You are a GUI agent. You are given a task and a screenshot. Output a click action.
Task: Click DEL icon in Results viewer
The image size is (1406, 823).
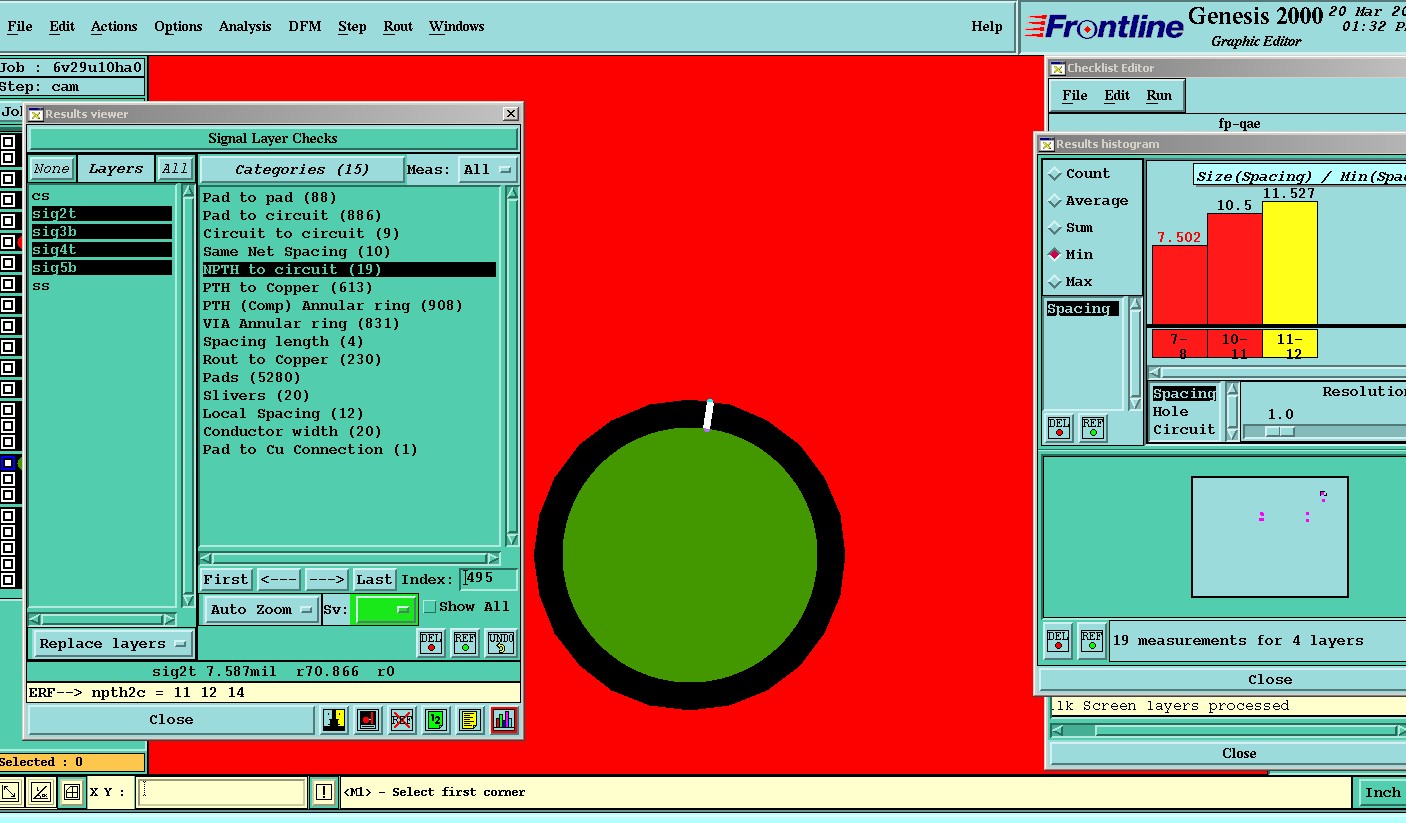click(431, 642)
